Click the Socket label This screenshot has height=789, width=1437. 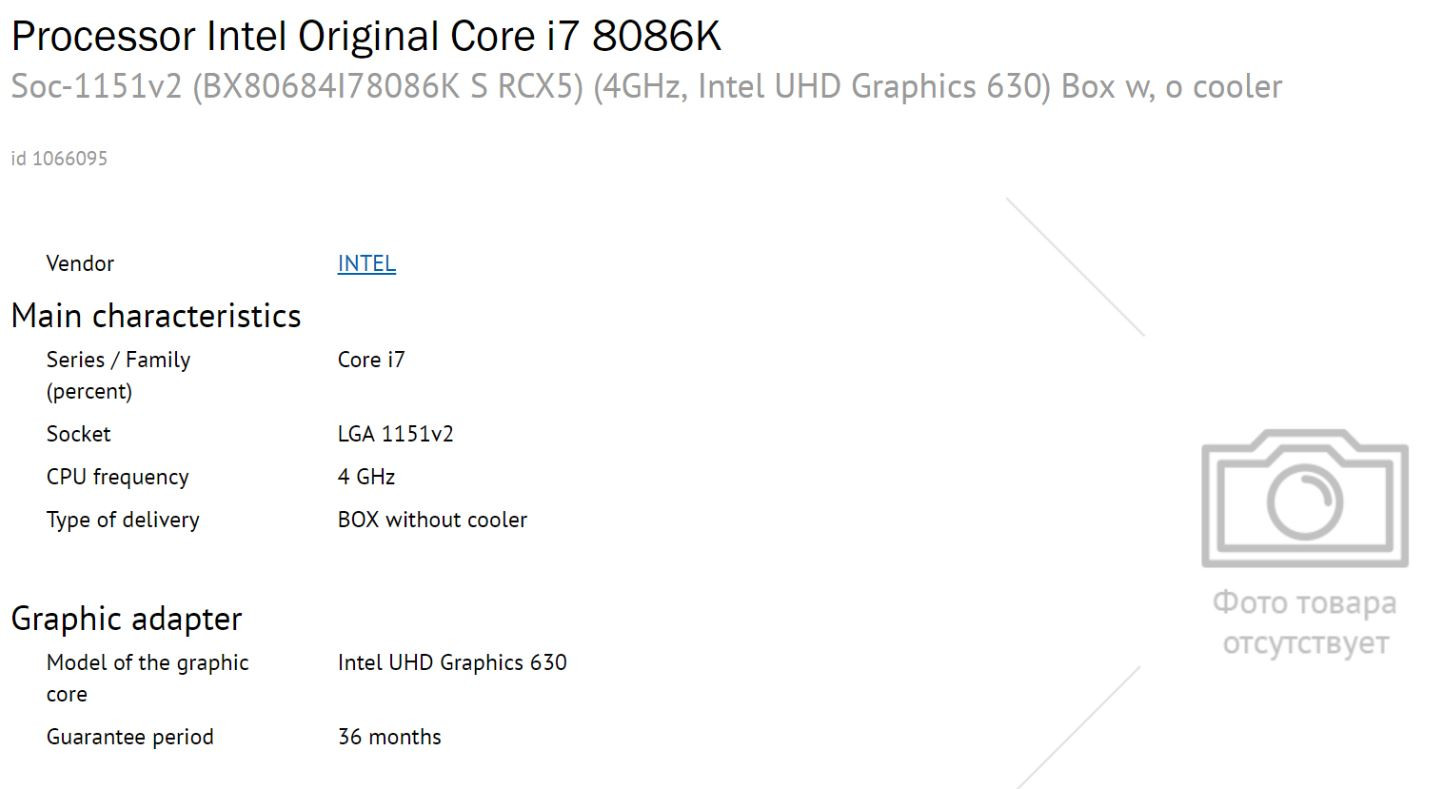pyautogui.click(x=79, y=434)
